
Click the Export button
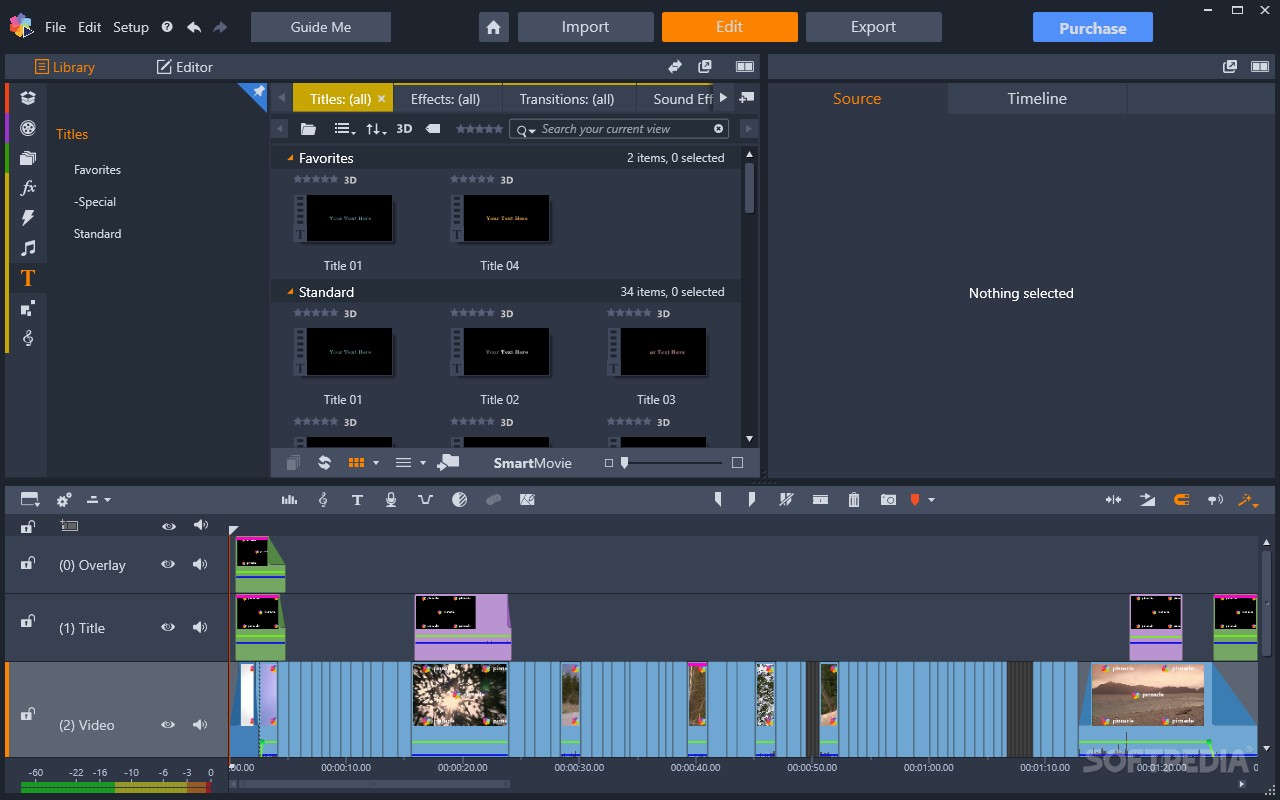873,27
